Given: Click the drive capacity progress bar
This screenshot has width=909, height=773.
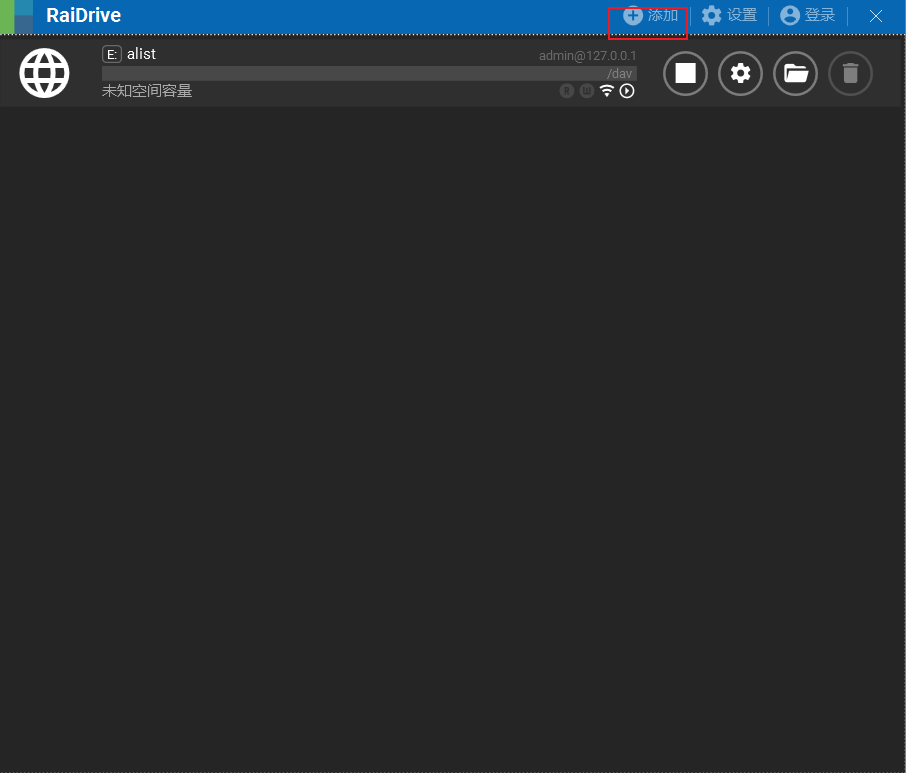Looking at the screenshot, I should tap(370, 72).
